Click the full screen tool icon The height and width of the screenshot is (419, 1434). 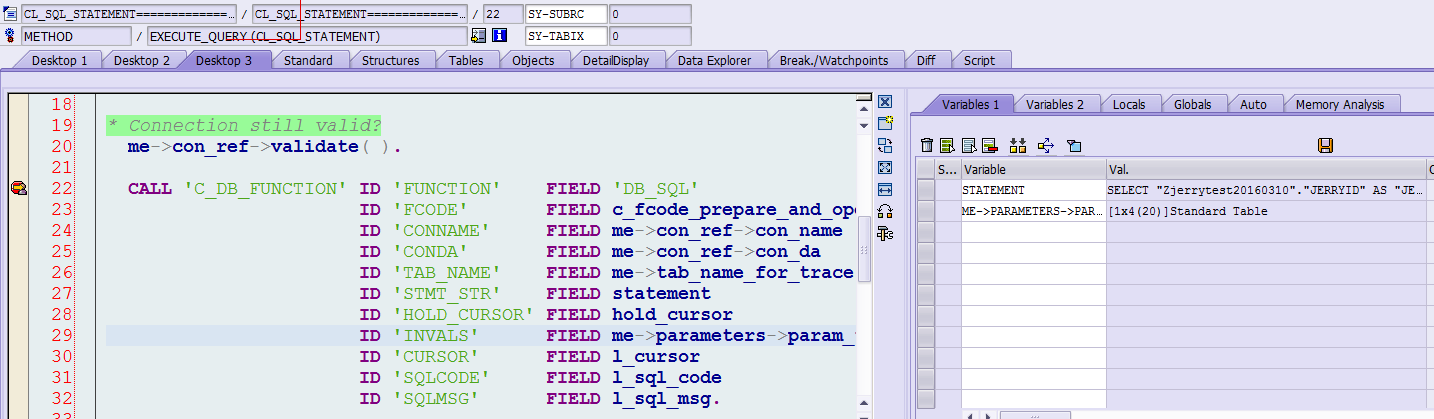885,167
